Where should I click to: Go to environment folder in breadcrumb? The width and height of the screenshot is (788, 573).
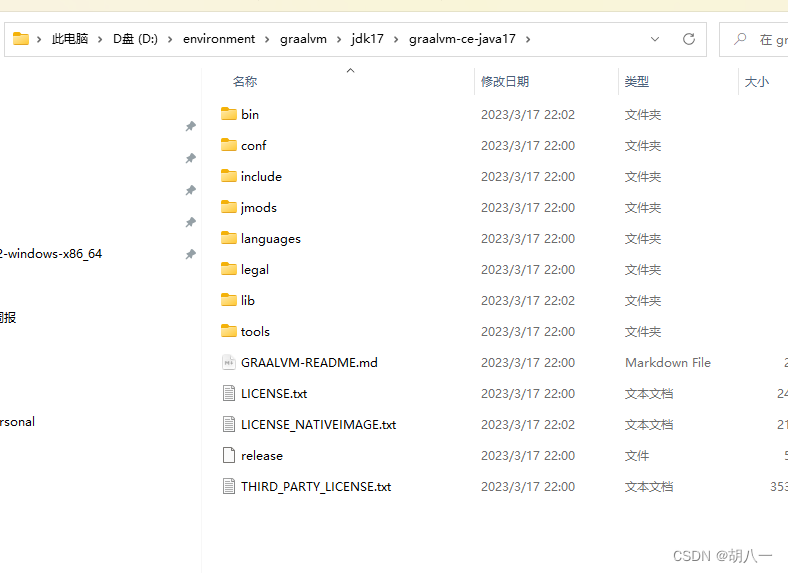(219, 39)
